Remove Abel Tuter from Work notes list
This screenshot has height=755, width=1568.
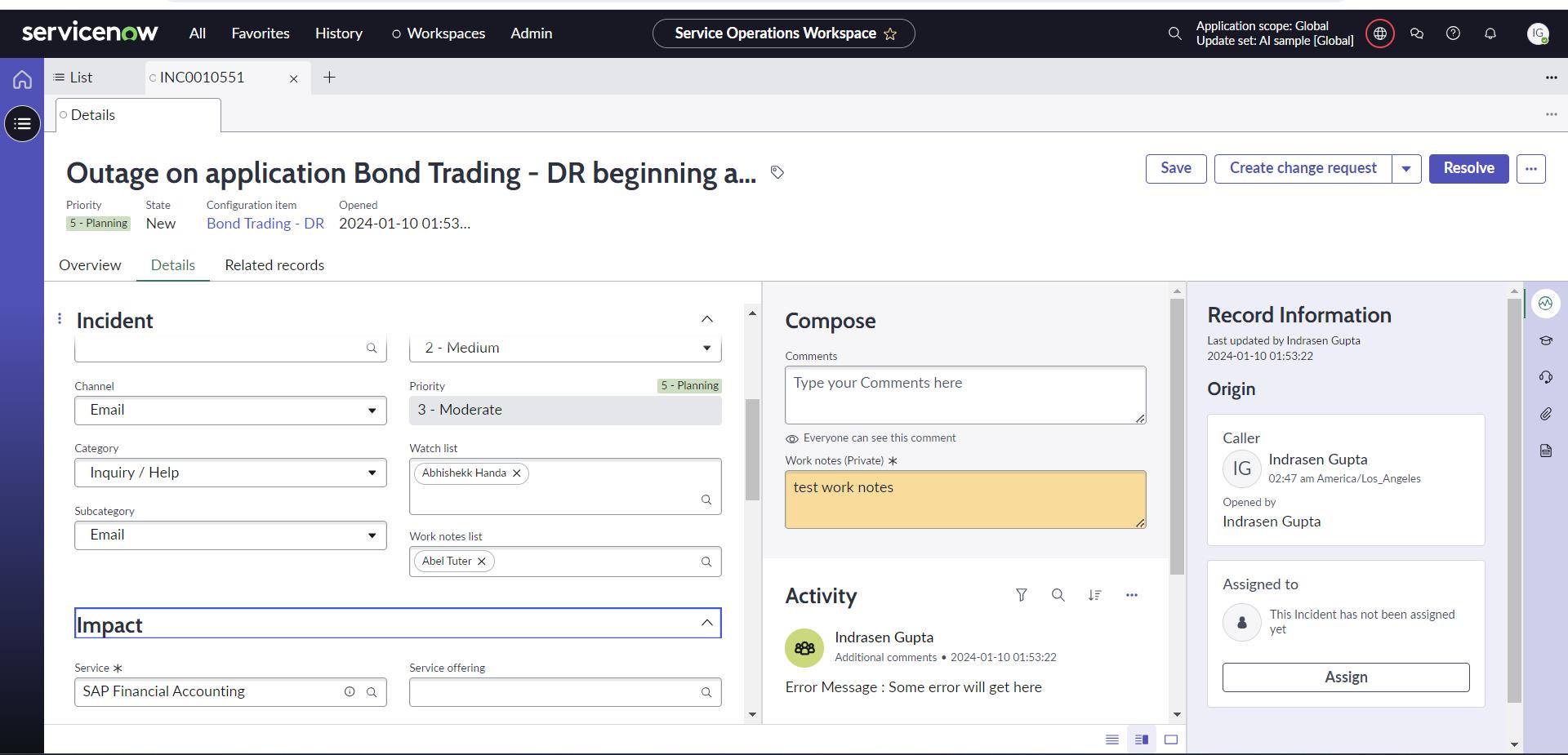click(481, 561)
